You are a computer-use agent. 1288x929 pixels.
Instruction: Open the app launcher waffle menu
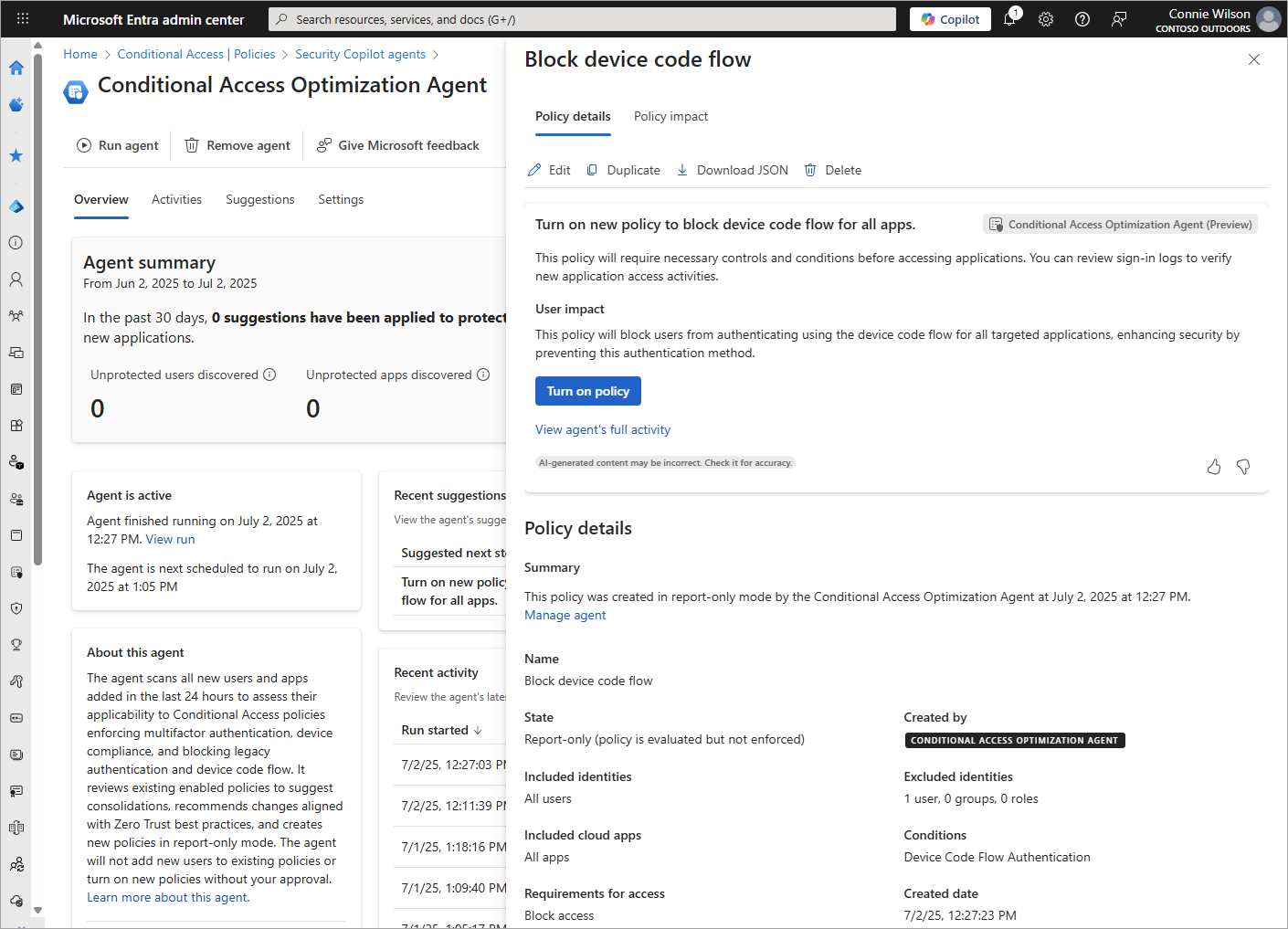tap(23, 18)
